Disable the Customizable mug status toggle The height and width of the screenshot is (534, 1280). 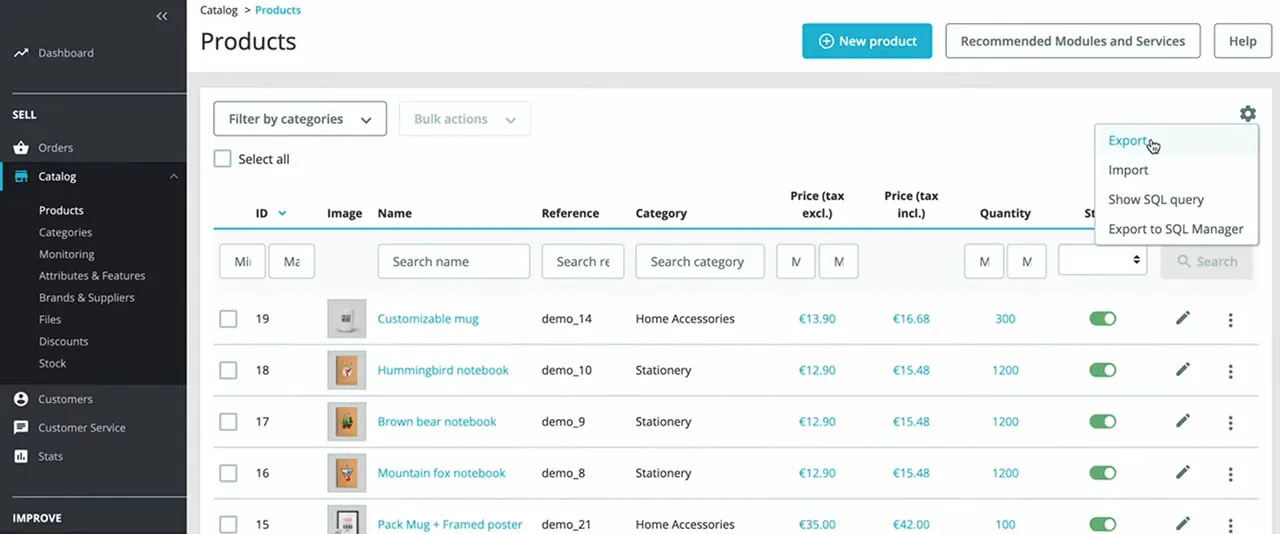pos(1102,319)
